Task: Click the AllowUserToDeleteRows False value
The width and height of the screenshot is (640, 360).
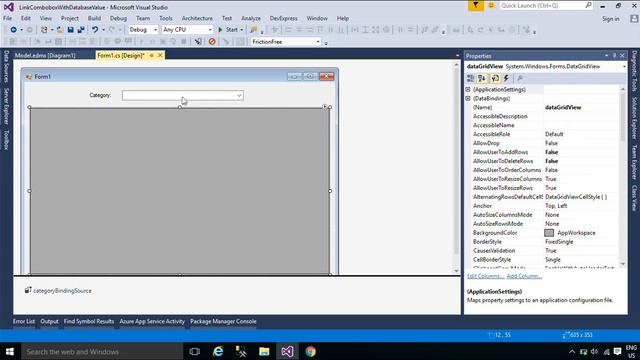Action: pyautogui.click(x=551, y=161)
